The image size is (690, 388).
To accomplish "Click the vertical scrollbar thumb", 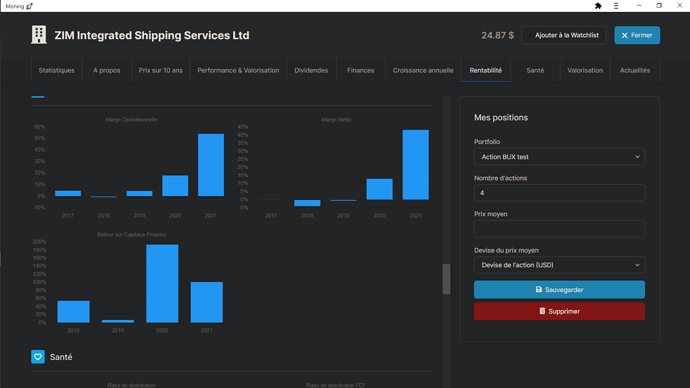I will click(x=446, y=279).
